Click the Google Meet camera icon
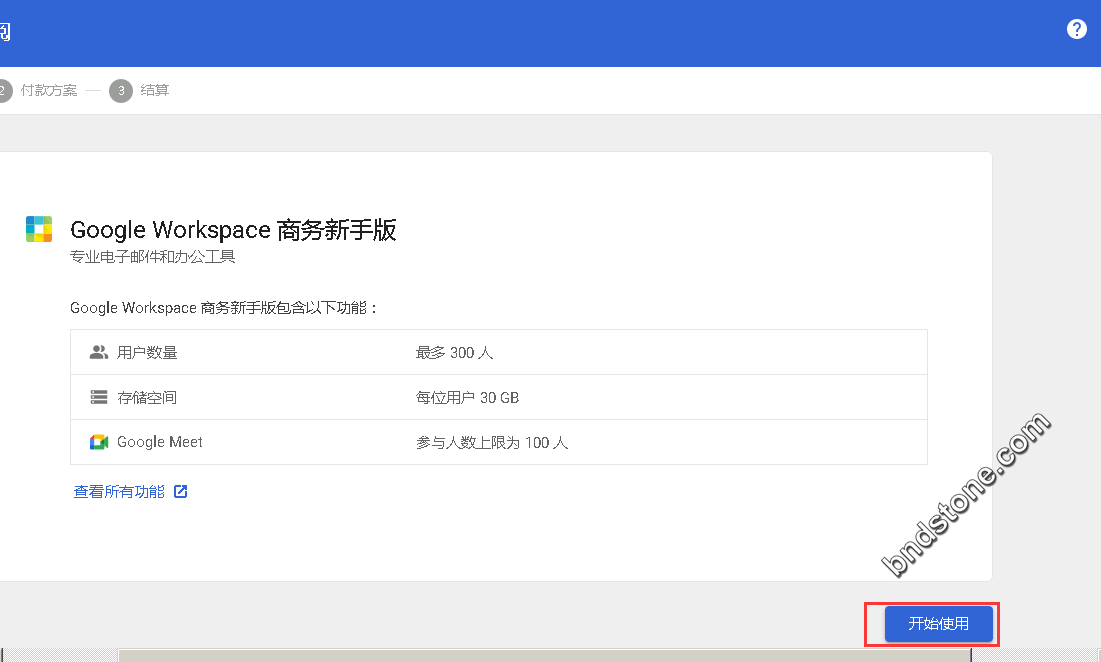1101x662 pixels. point(99,442)
